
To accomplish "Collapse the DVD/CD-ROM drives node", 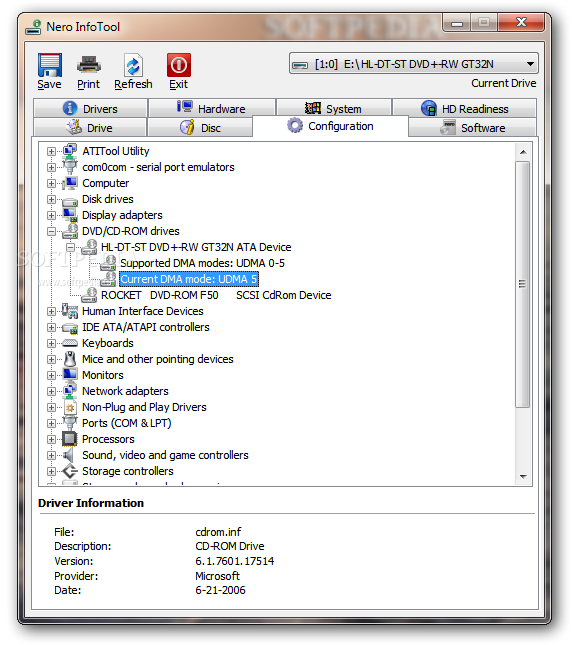I will click(51, 232).
